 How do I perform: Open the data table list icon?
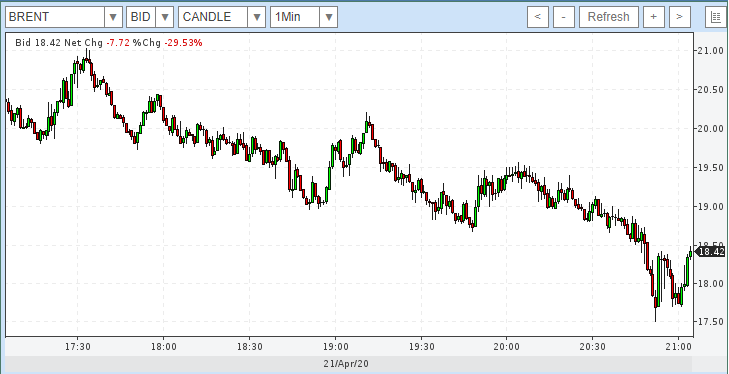pyautogui.click(x=717, y=17)
